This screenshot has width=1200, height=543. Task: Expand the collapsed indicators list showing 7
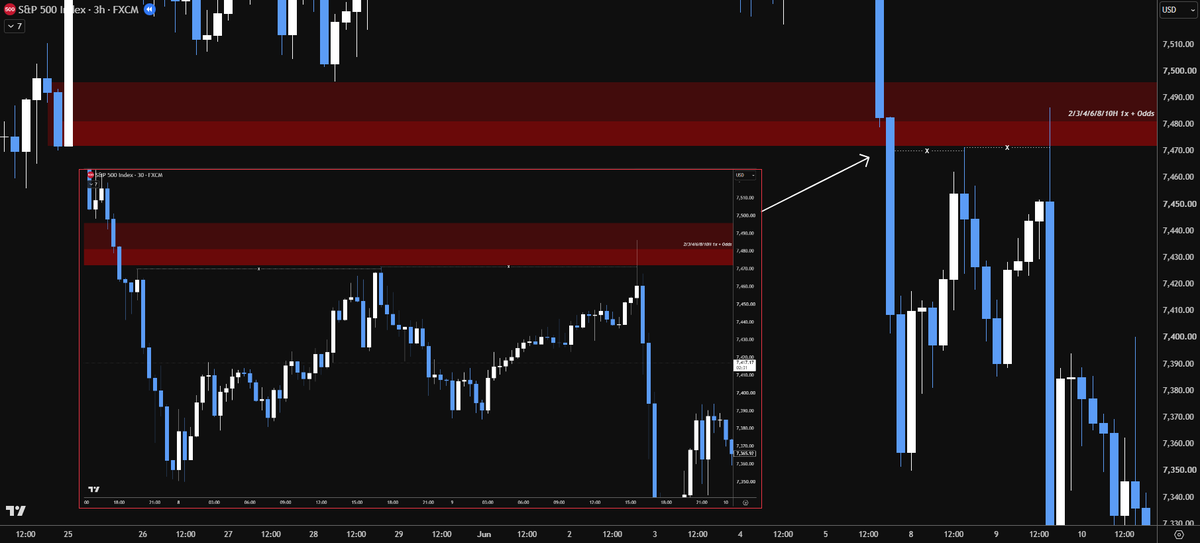[14, 26]
